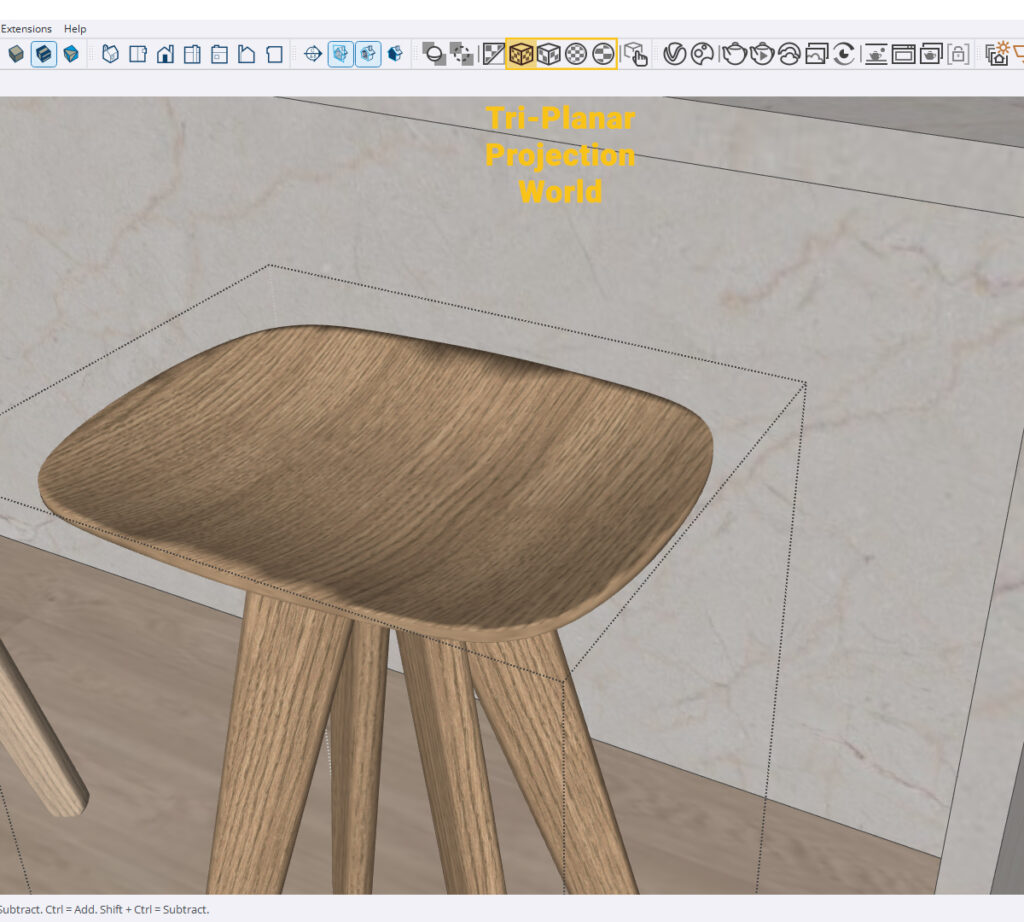Start a render with the teapot icon

pos(735,54)
